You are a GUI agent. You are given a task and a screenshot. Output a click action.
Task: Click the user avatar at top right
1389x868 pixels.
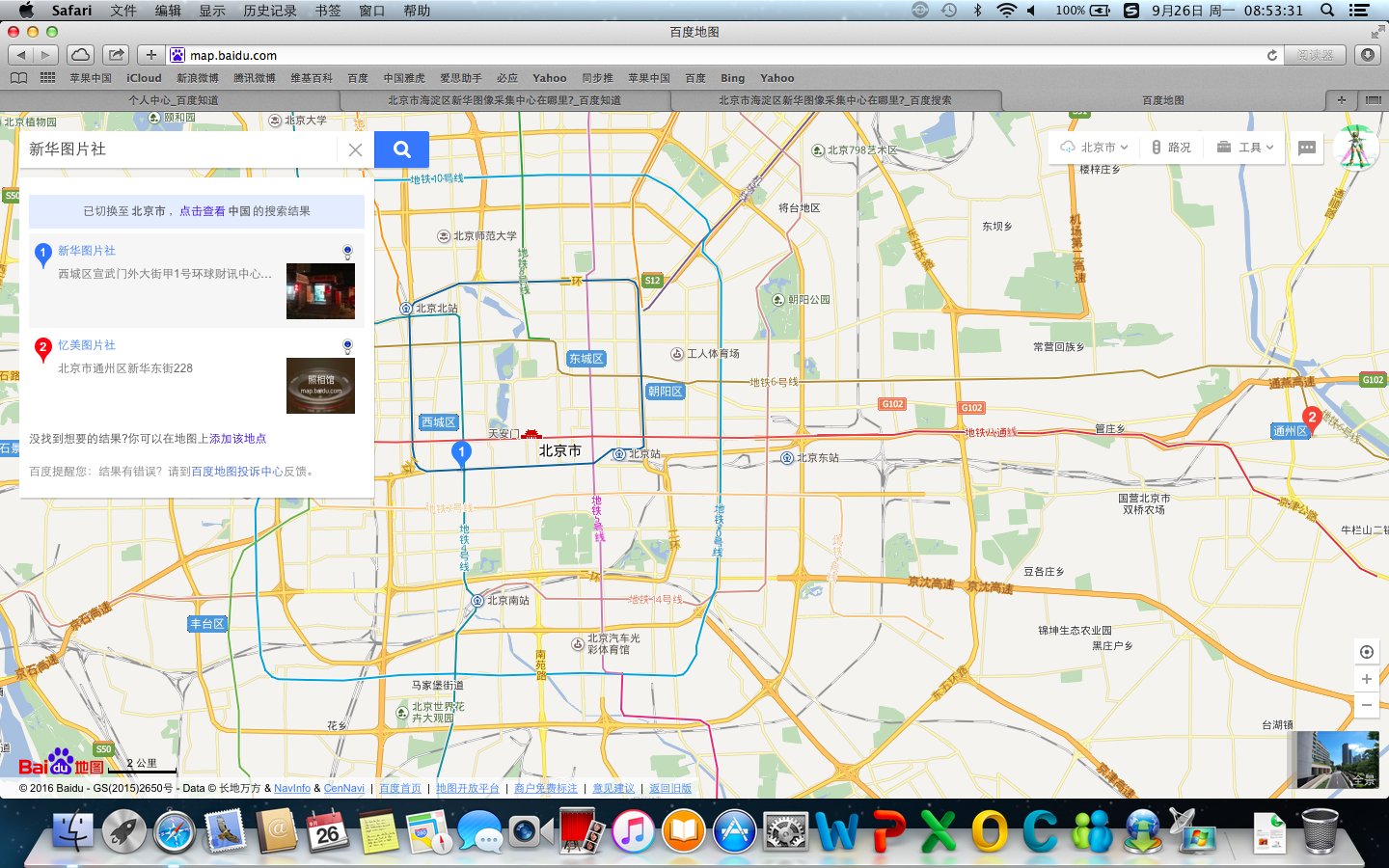tap(1356, 148)
